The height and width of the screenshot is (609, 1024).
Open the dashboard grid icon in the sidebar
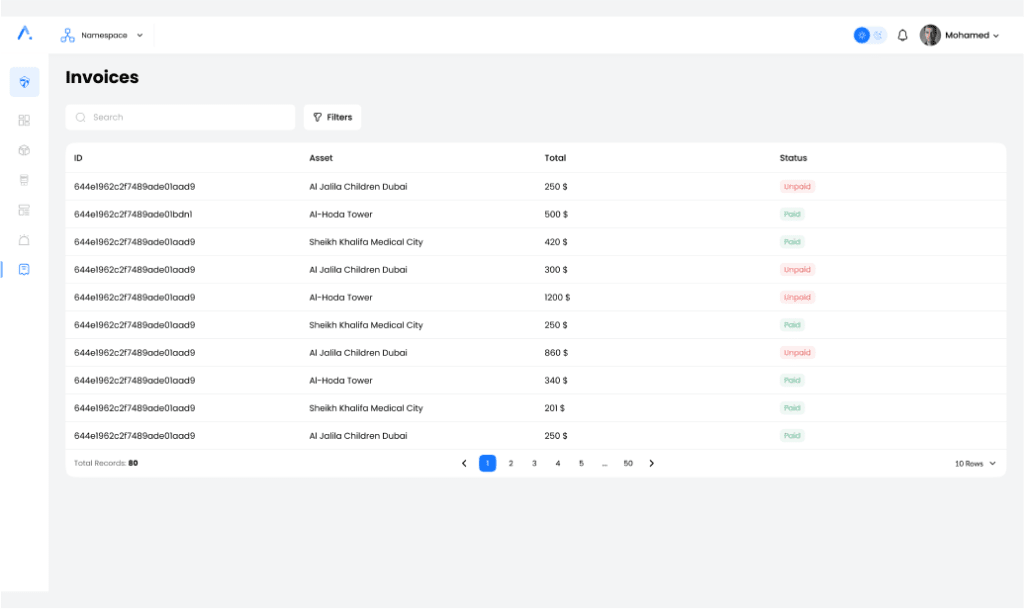(x=24, y=120)
